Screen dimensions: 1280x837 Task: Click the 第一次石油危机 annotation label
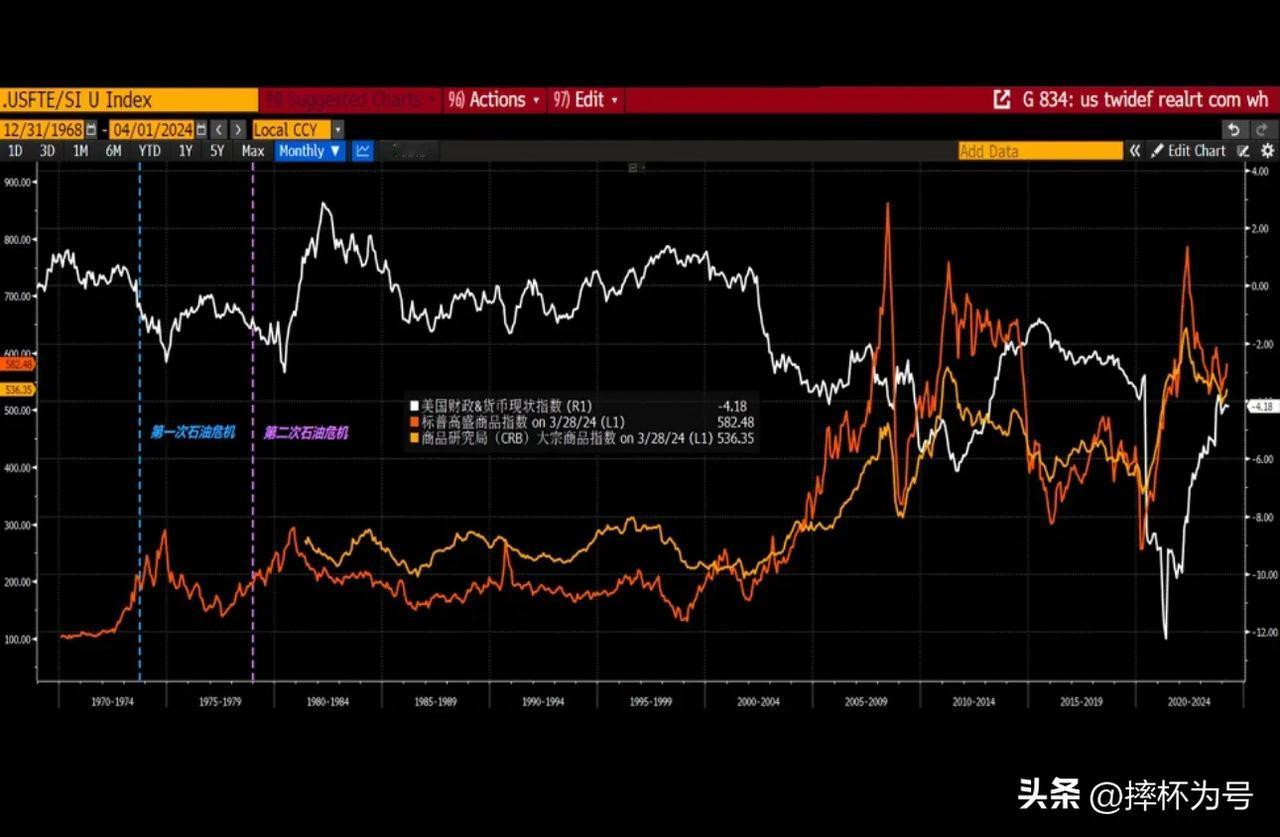tap(192, 433)
